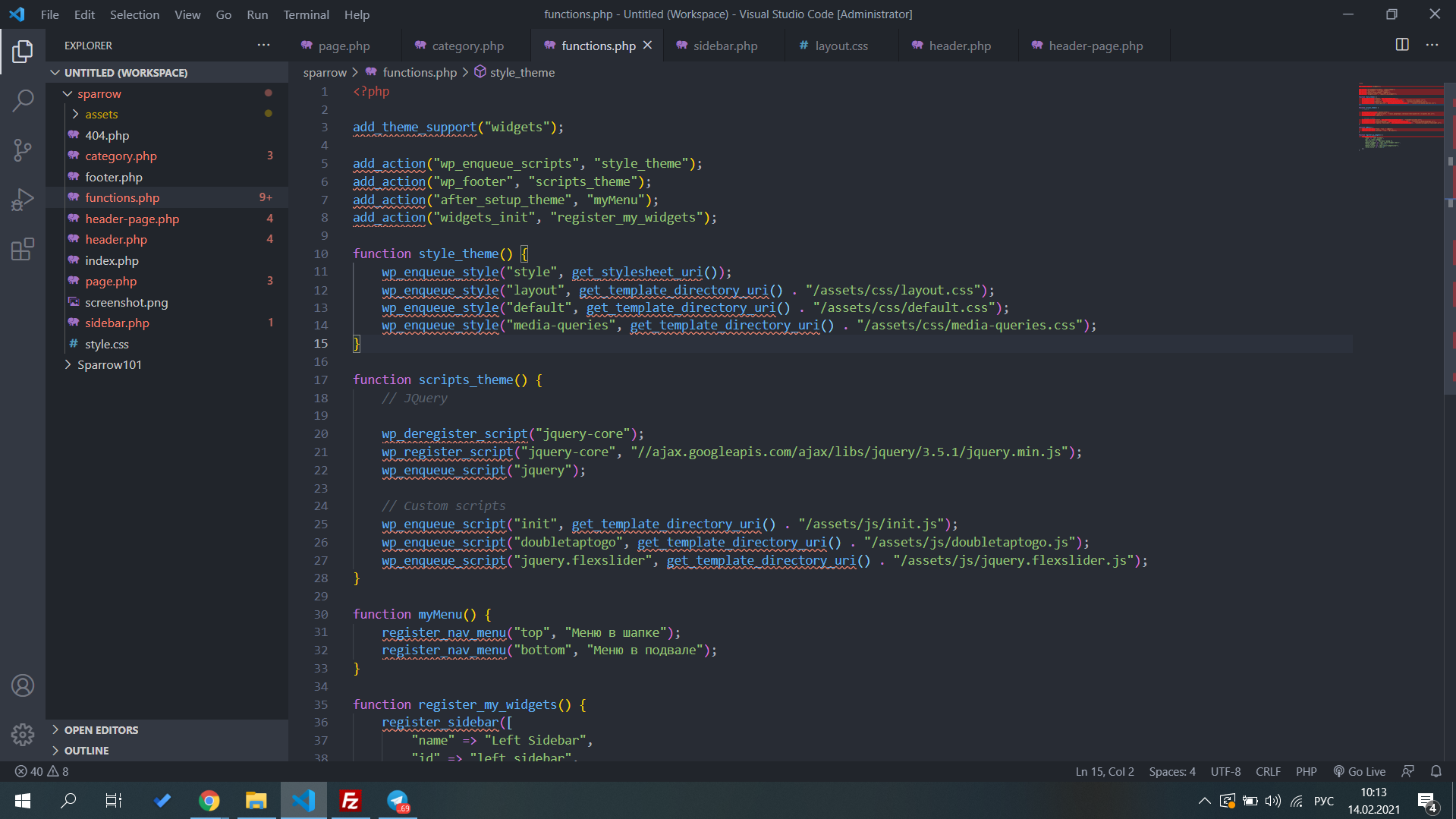Open editor More Actions ellipsis
Screen dimensions: 1456x819
[x=1432, y=45]
